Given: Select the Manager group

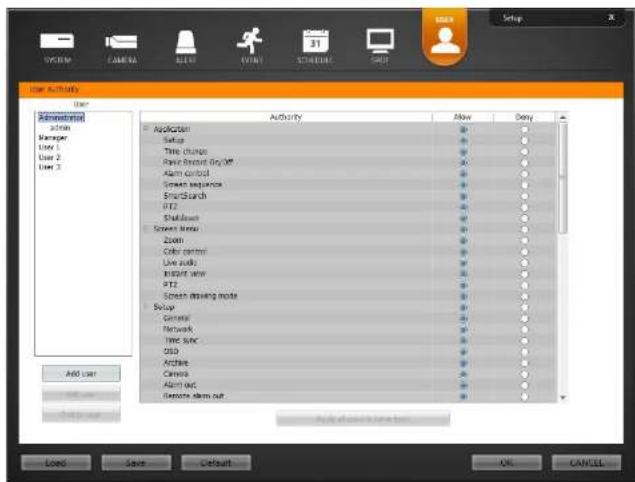Looking at the screenshot, I should pyautogui.click(x=53, y=138).
